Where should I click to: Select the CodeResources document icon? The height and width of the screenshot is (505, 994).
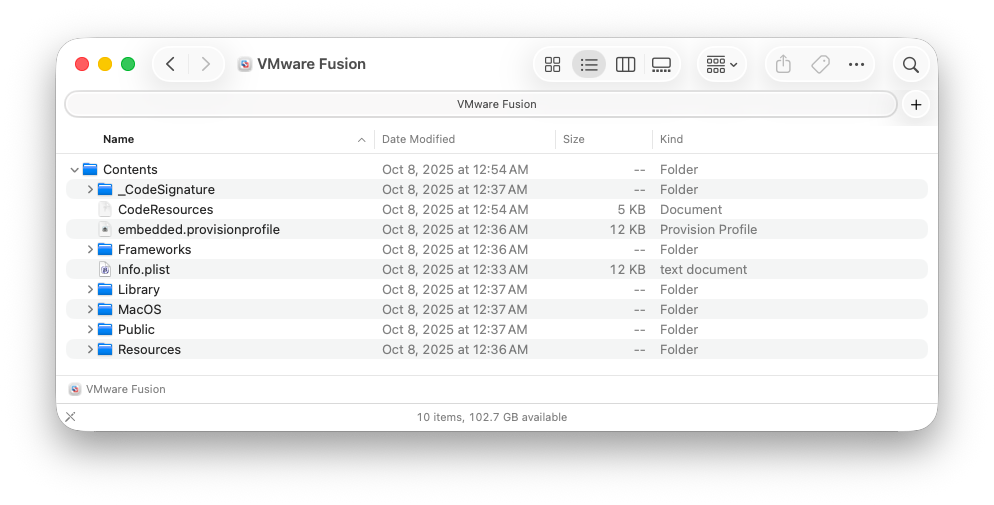point(105,209)
